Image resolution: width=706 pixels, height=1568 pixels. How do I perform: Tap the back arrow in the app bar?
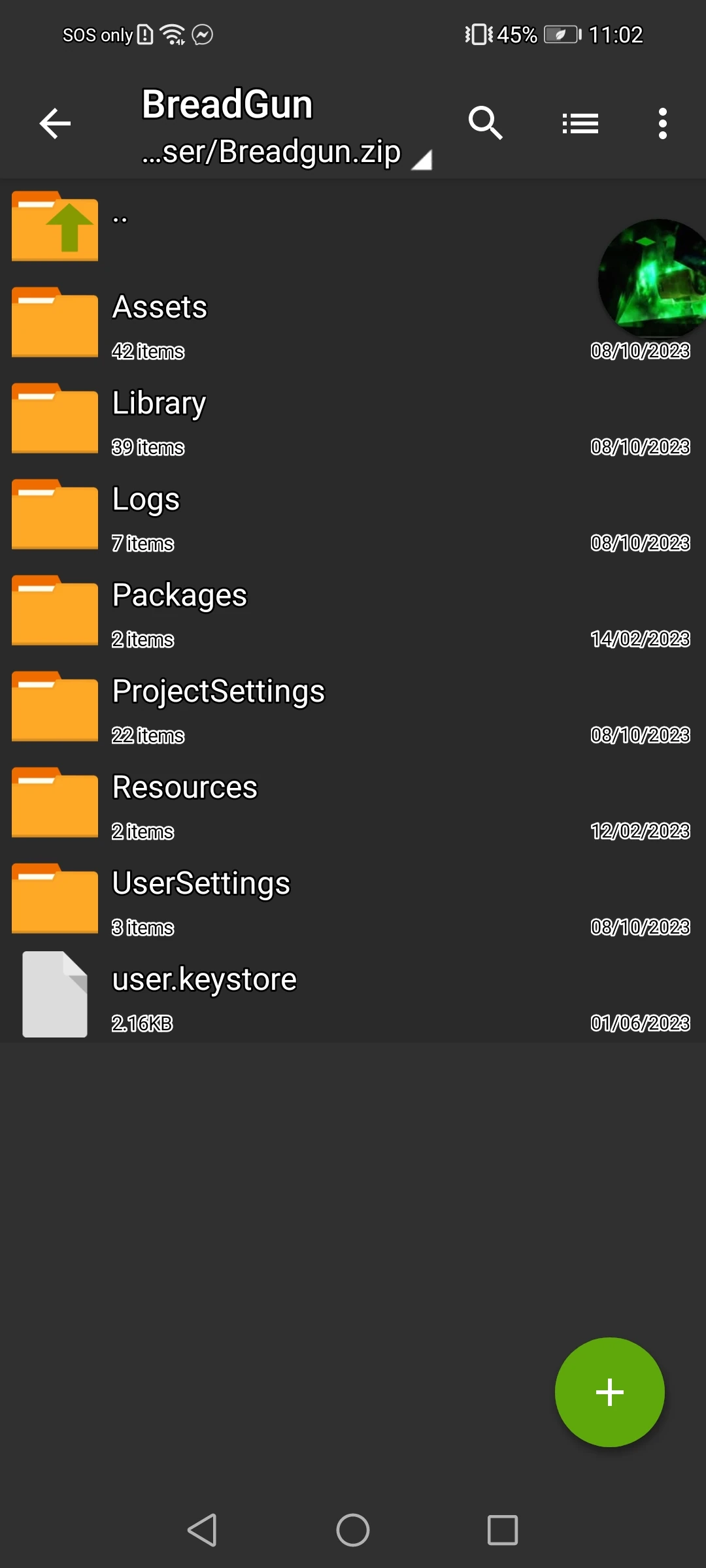55,123
